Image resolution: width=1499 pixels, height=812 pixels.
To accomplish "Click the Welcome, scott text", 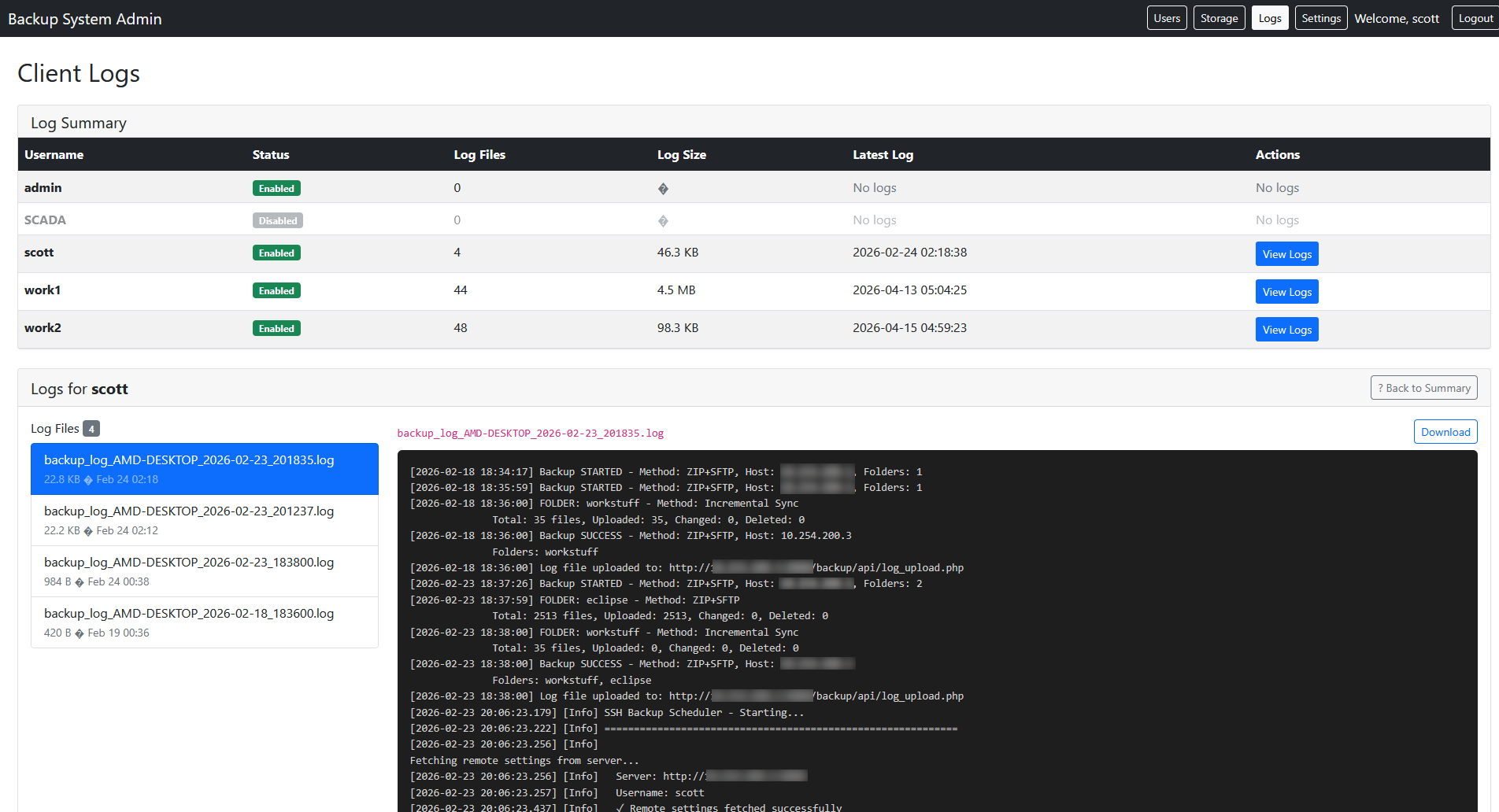I will [1397, 18].
